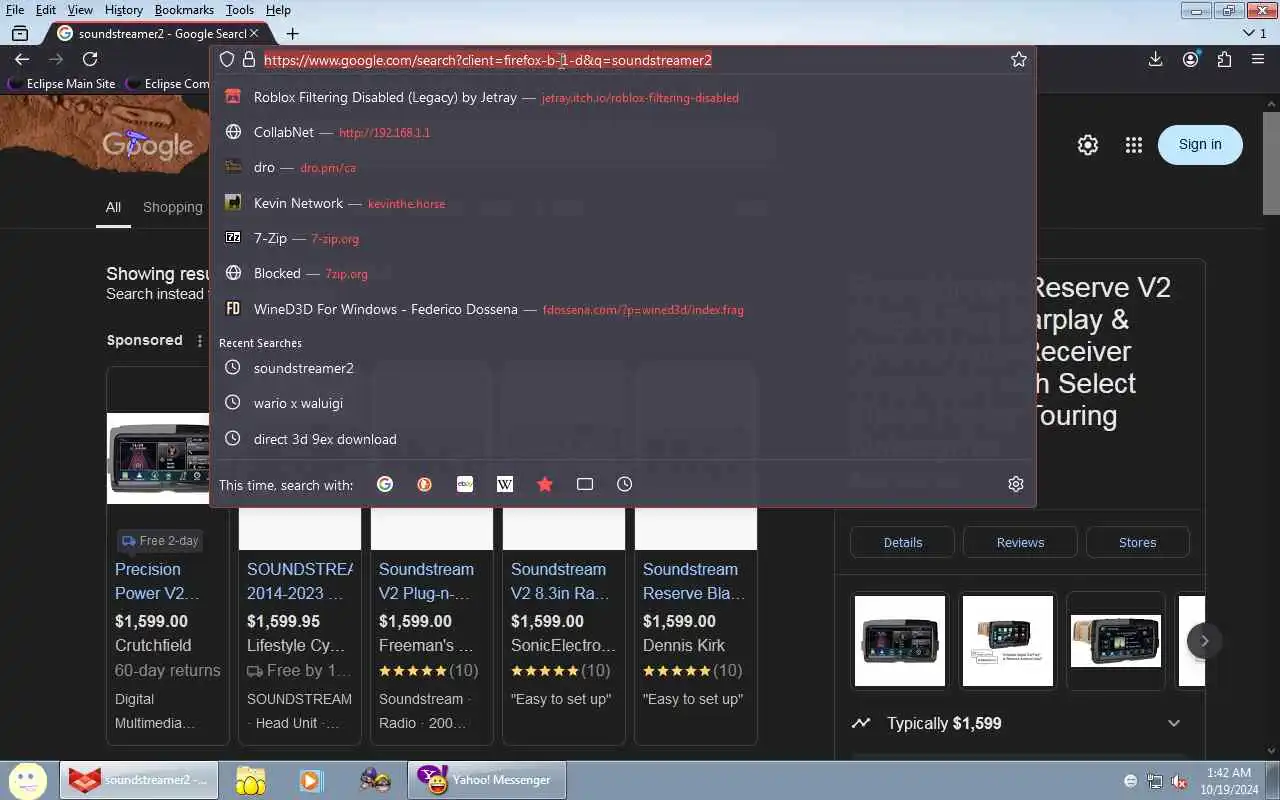Open the Soundstream Reserve Dennis Kirk listing

tap(694, 581)
